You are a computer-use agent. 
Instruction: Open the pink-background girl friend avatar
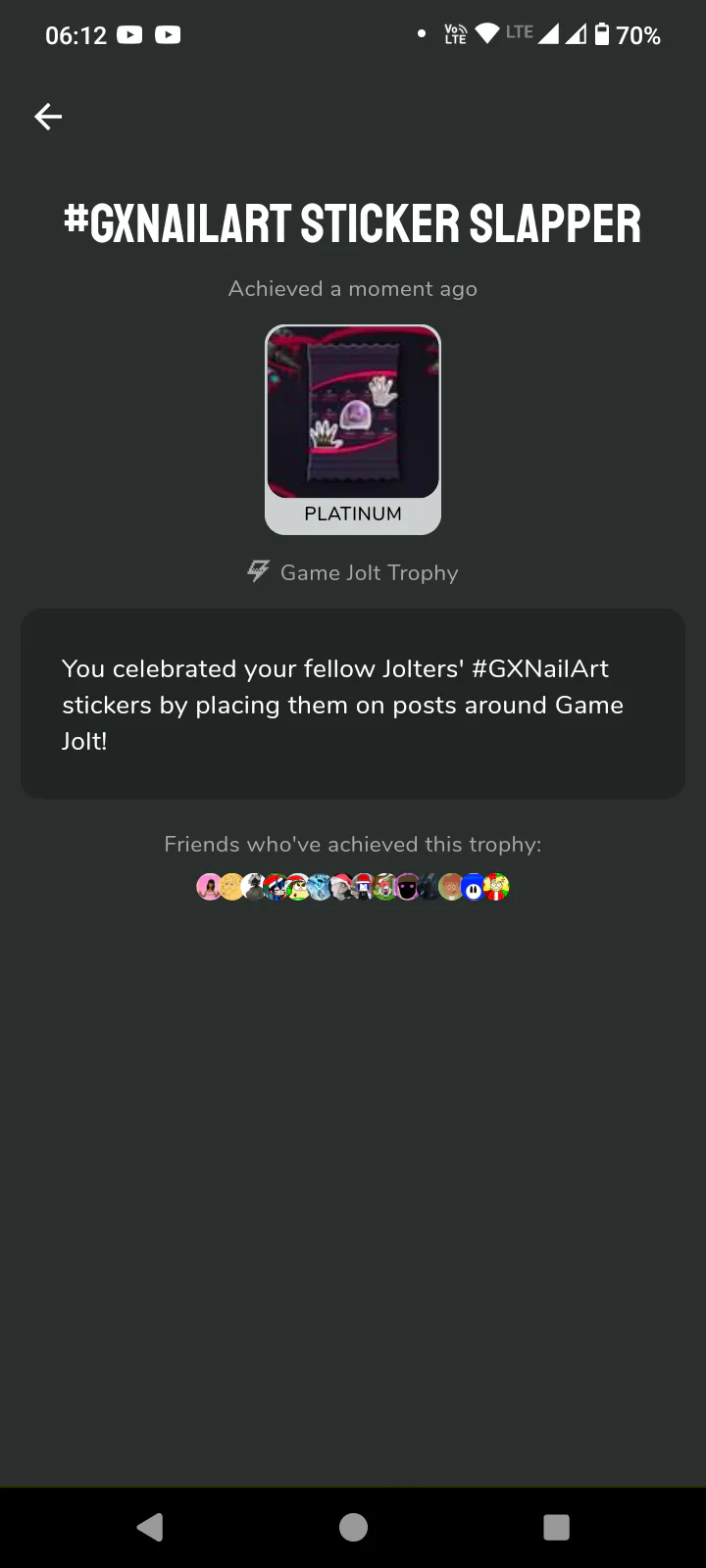tap(209, 887)
